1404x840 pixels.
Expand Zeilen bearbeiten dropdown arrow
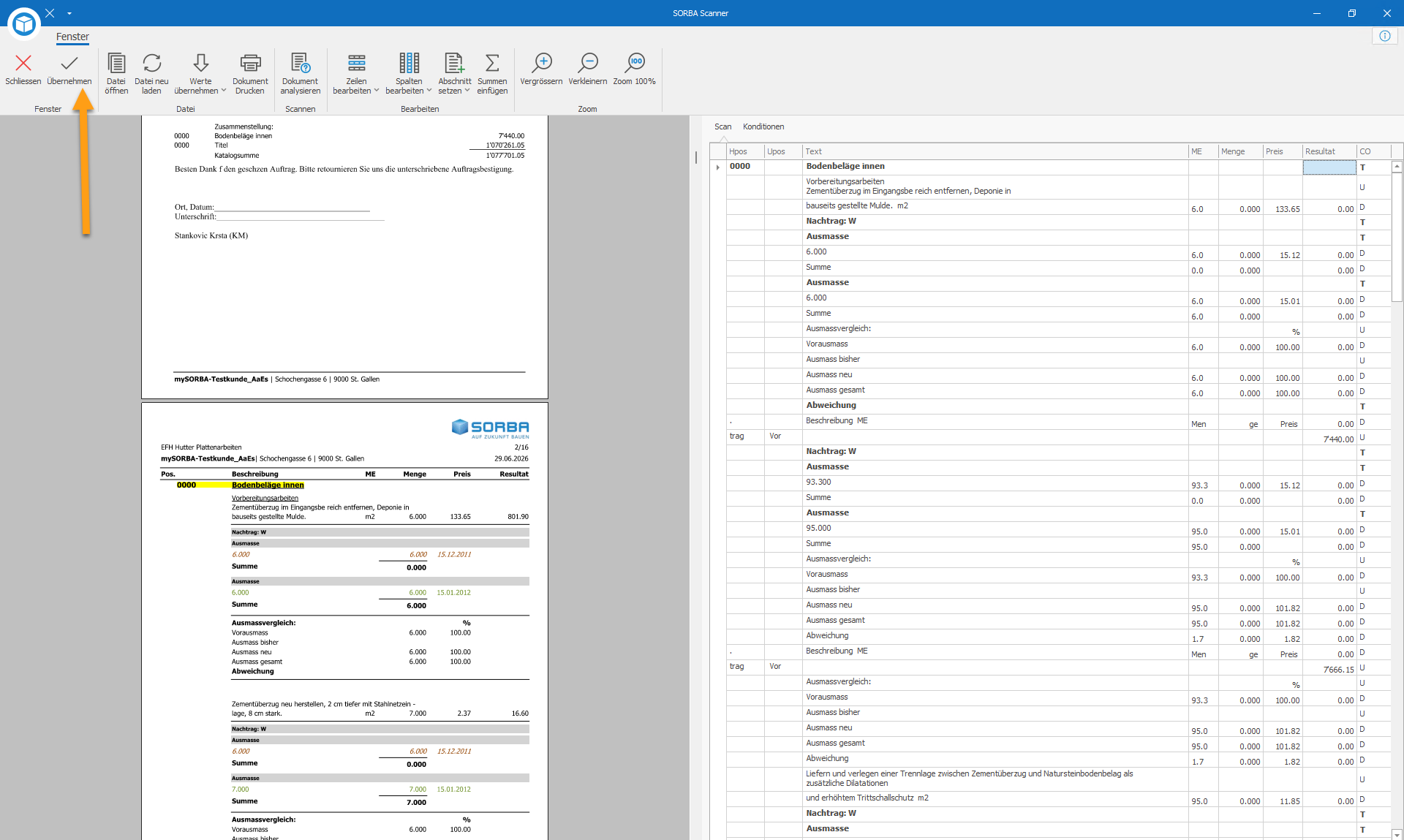pos(377,91)
